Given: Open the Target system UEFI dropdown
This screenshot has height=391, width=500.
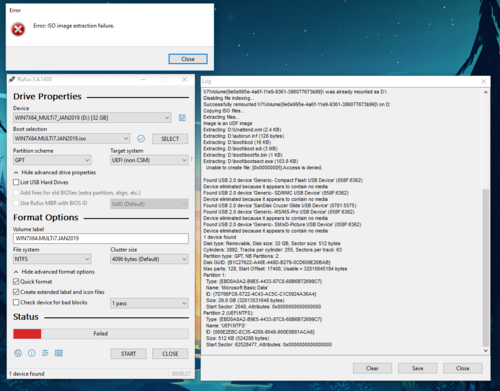Looking at the screenshot, I should pyautogui.click(x=149, y=160).
